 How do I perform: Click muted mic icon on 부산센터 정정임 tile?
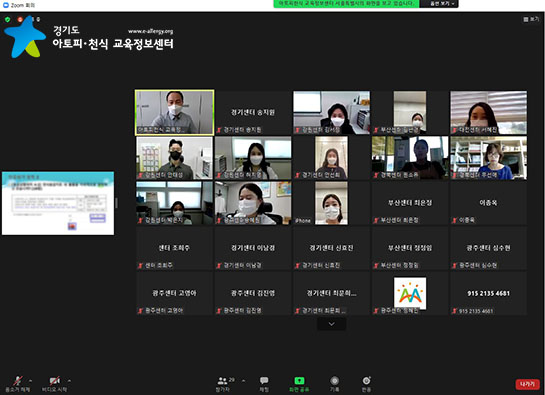376,265
